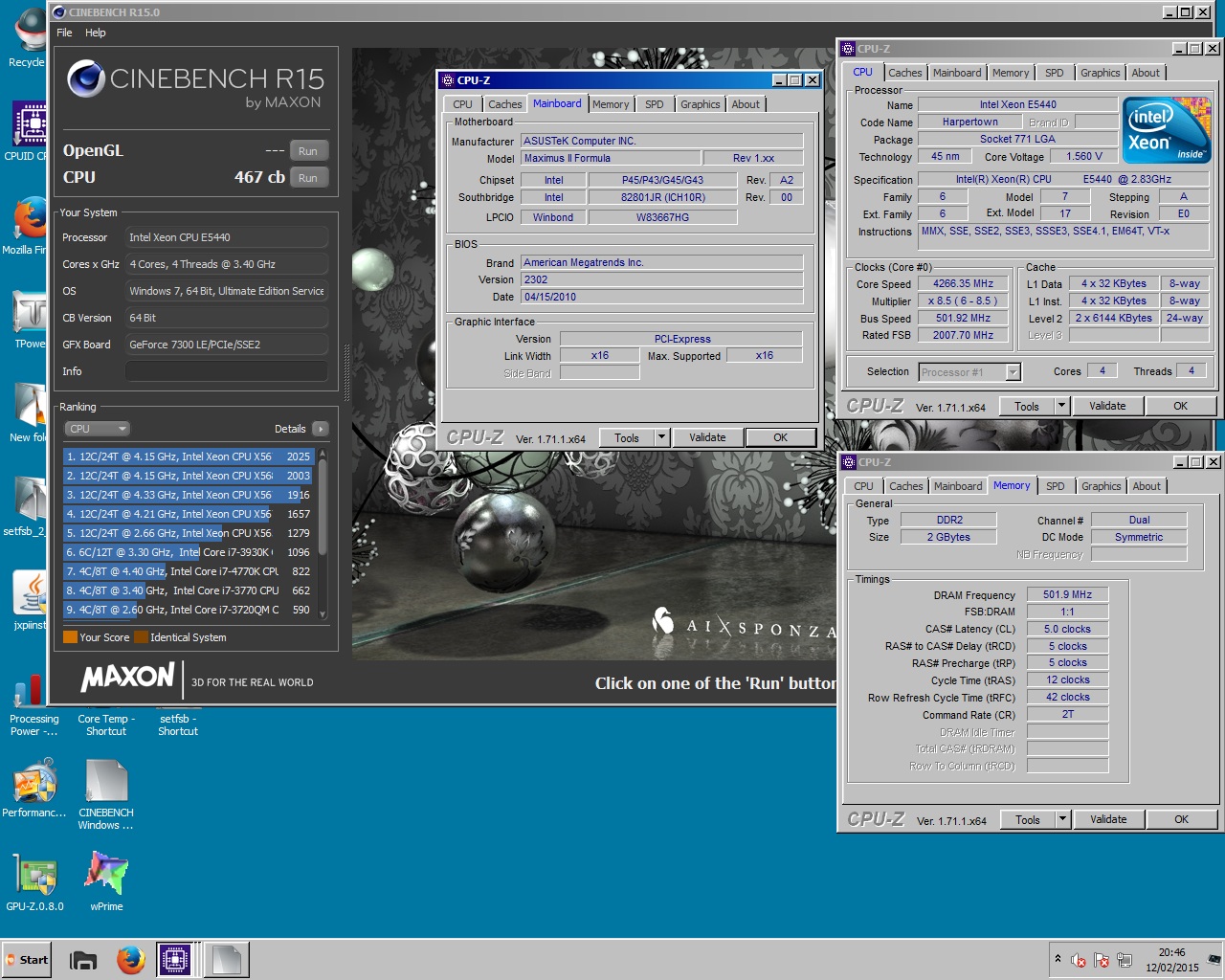The image size is (1225, 980).
Task: Open About tab in Mainboard window
Action: [746, 104]
